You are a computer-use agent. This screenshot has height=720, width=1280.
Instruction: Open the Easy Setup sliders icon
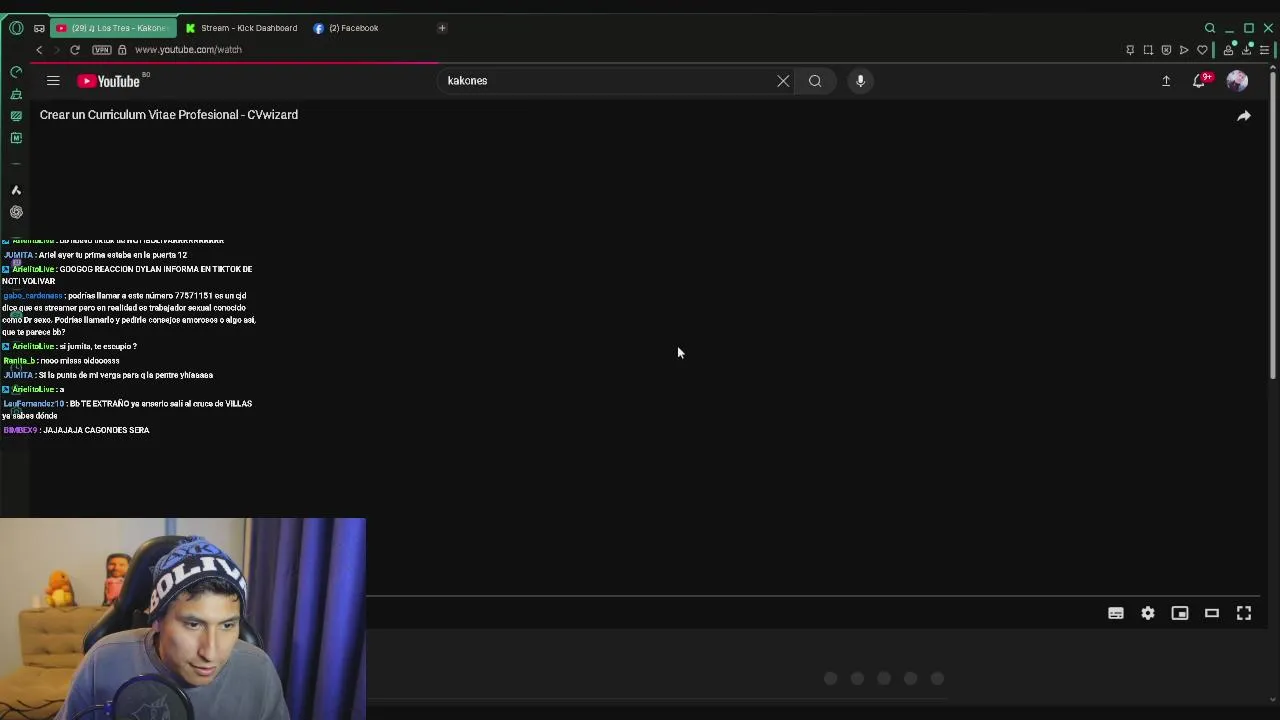(1264, 50)
